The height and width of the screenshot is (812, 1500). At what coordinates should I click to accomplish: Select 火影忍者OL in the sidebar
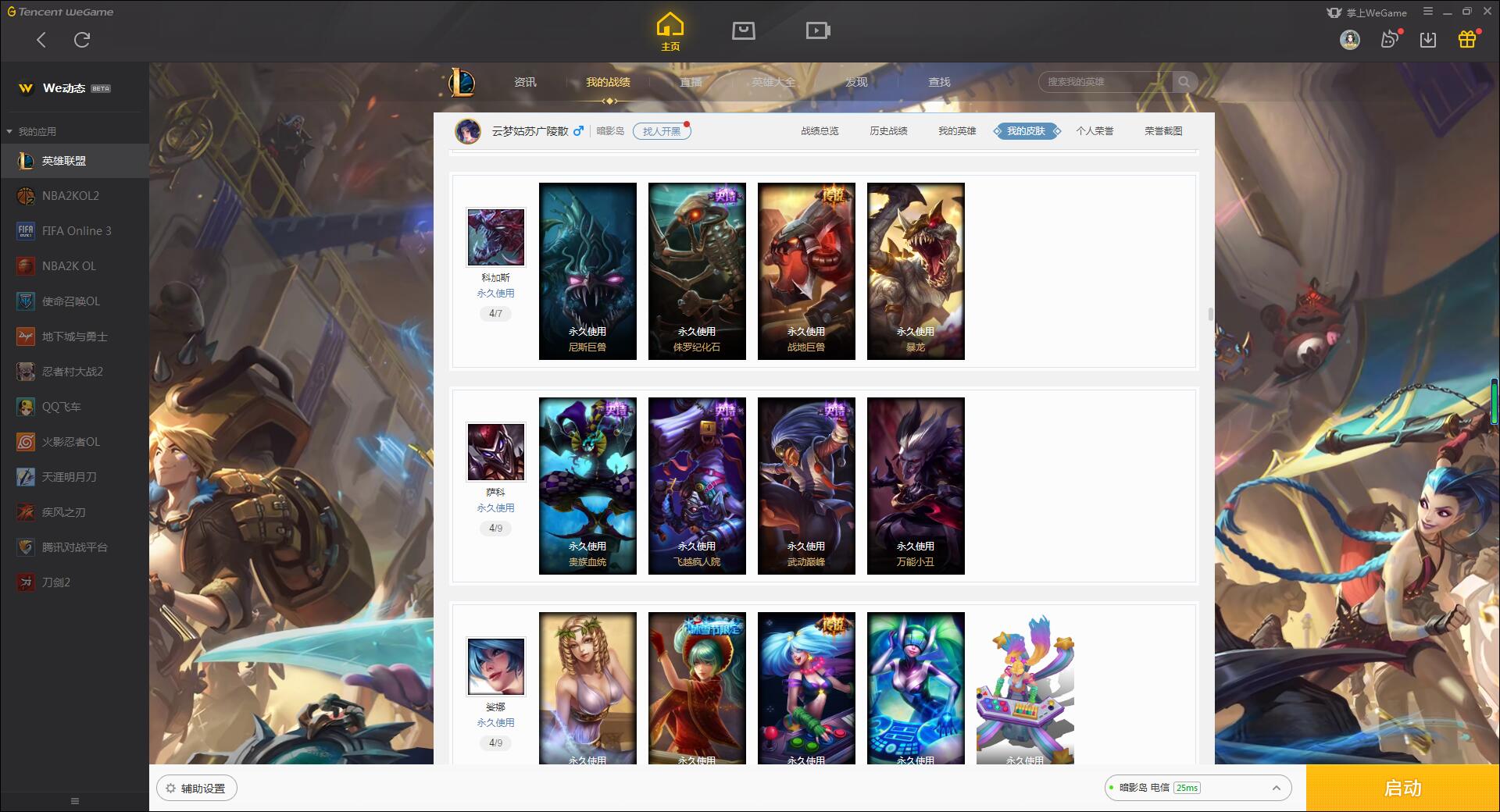pos(74,442)
